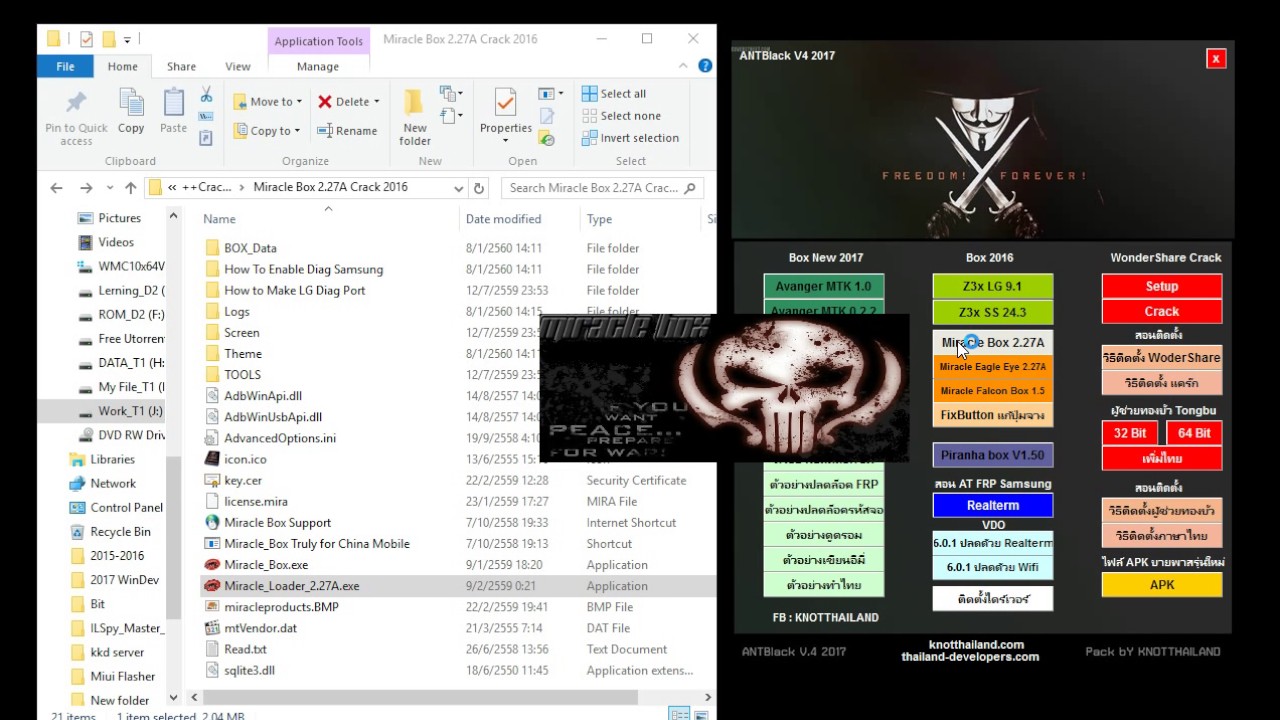Create a New folder from the ribbon

(415, 117)
